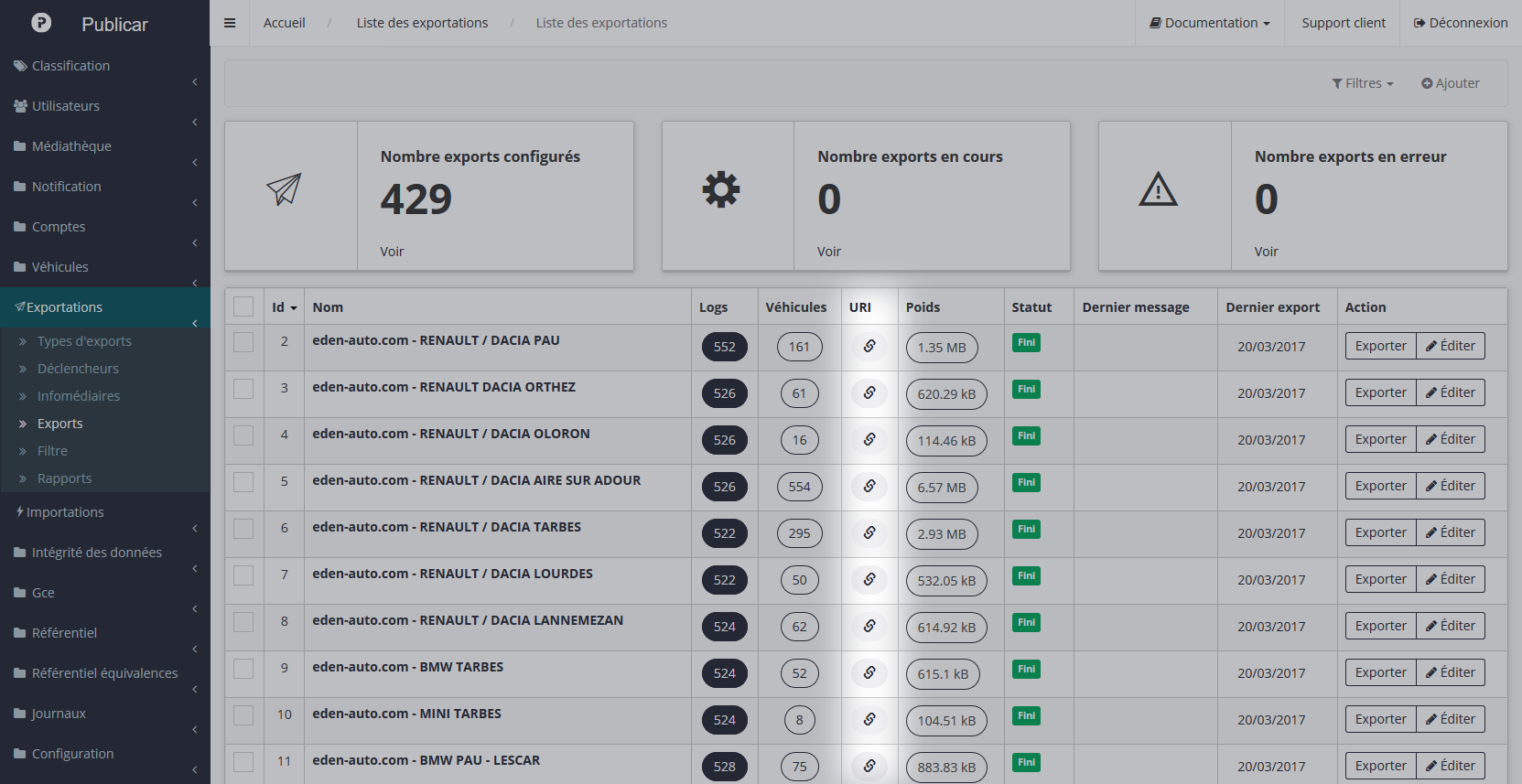Open the URI link for RENAULT / DACIA LOURDES
The width and height of the screenshot is (1522, 784).
[869, 579]
